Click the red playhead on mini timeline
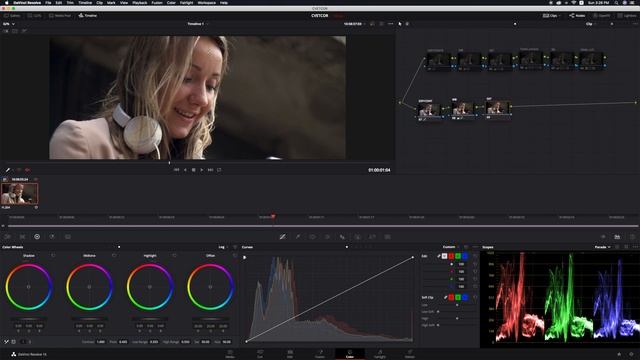Screen dimensions: 640x360 coord(273,216)
